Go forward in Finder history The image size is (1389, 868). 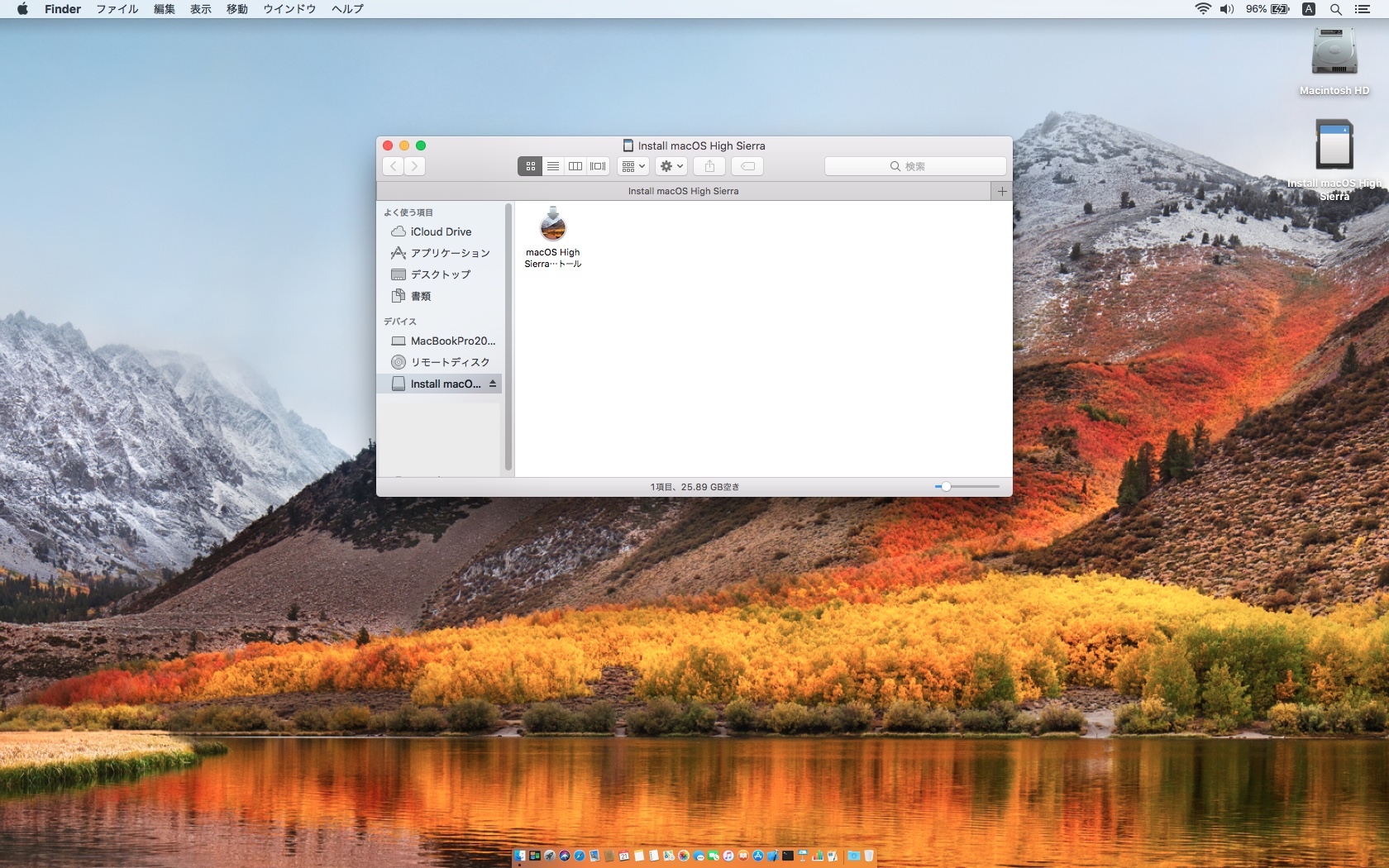415,166
